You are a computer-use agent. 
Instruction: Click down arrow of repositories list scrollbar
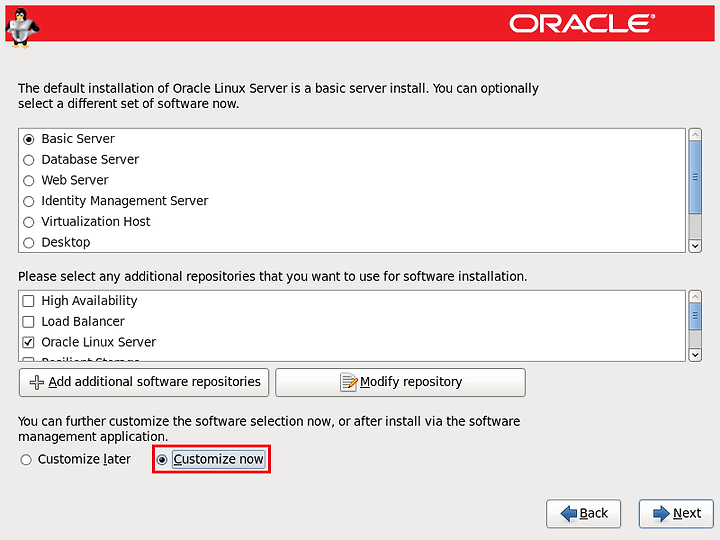(695, 355)
